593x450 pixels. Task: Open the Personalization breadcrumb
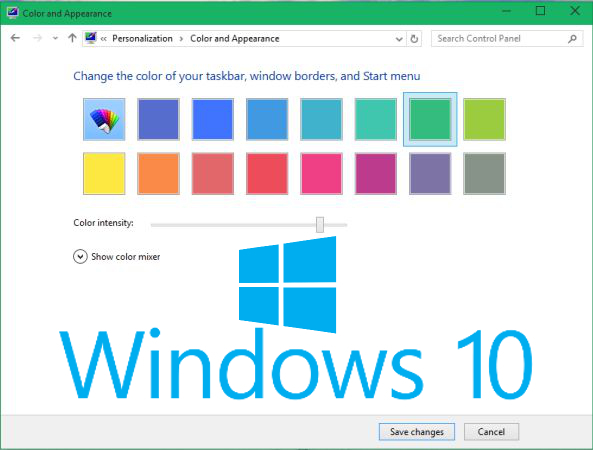point(142,39)
